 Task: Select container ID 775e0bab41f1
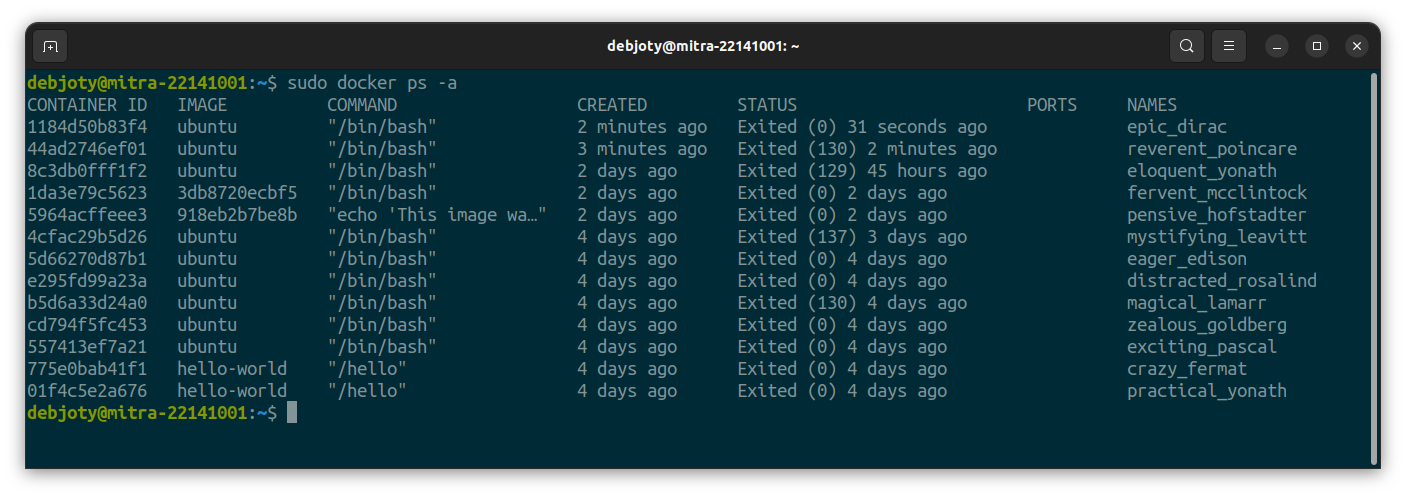pos(87,369)
